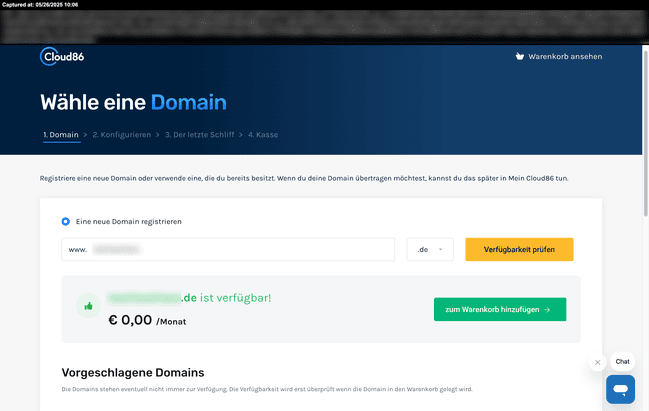Click the Chat label bubble

[623, 361]
